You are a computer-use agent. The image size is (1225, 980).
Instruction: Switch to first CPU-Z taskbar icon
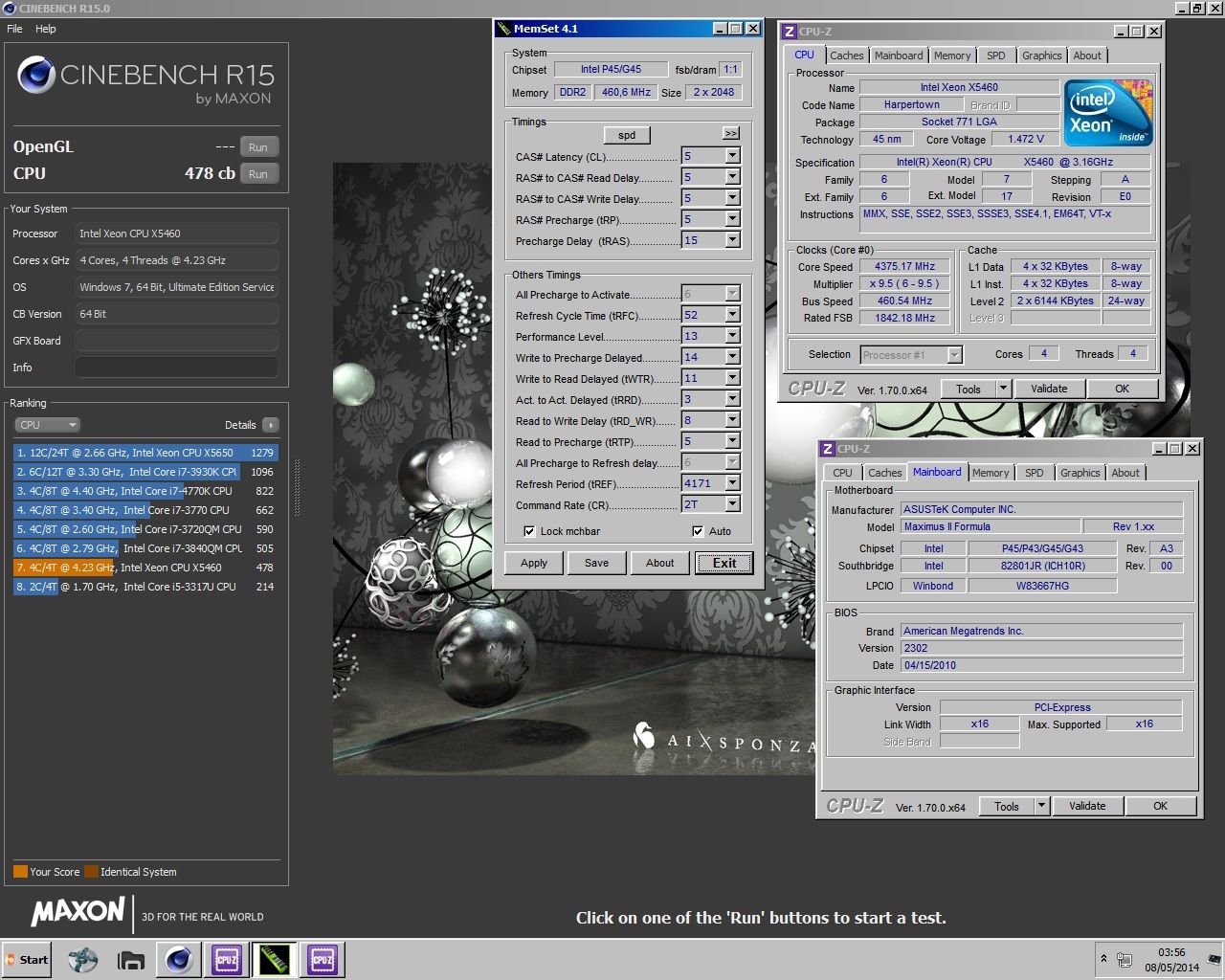(x=226, y=960)
